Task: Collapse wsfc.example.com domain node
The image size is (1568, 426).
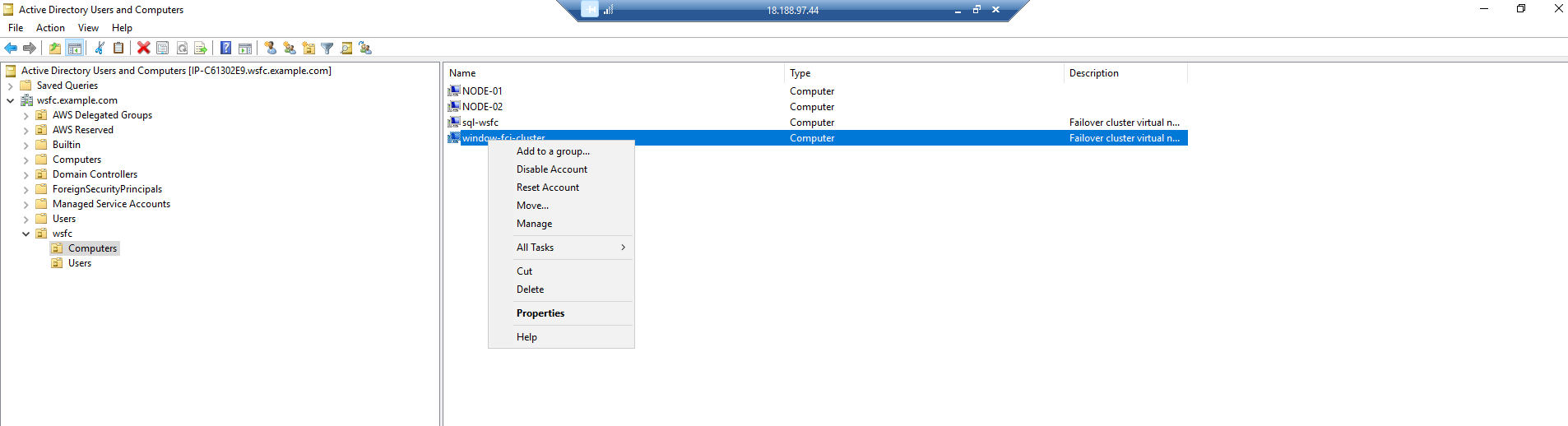Action: pyautogui.click(x=10, y=100)
